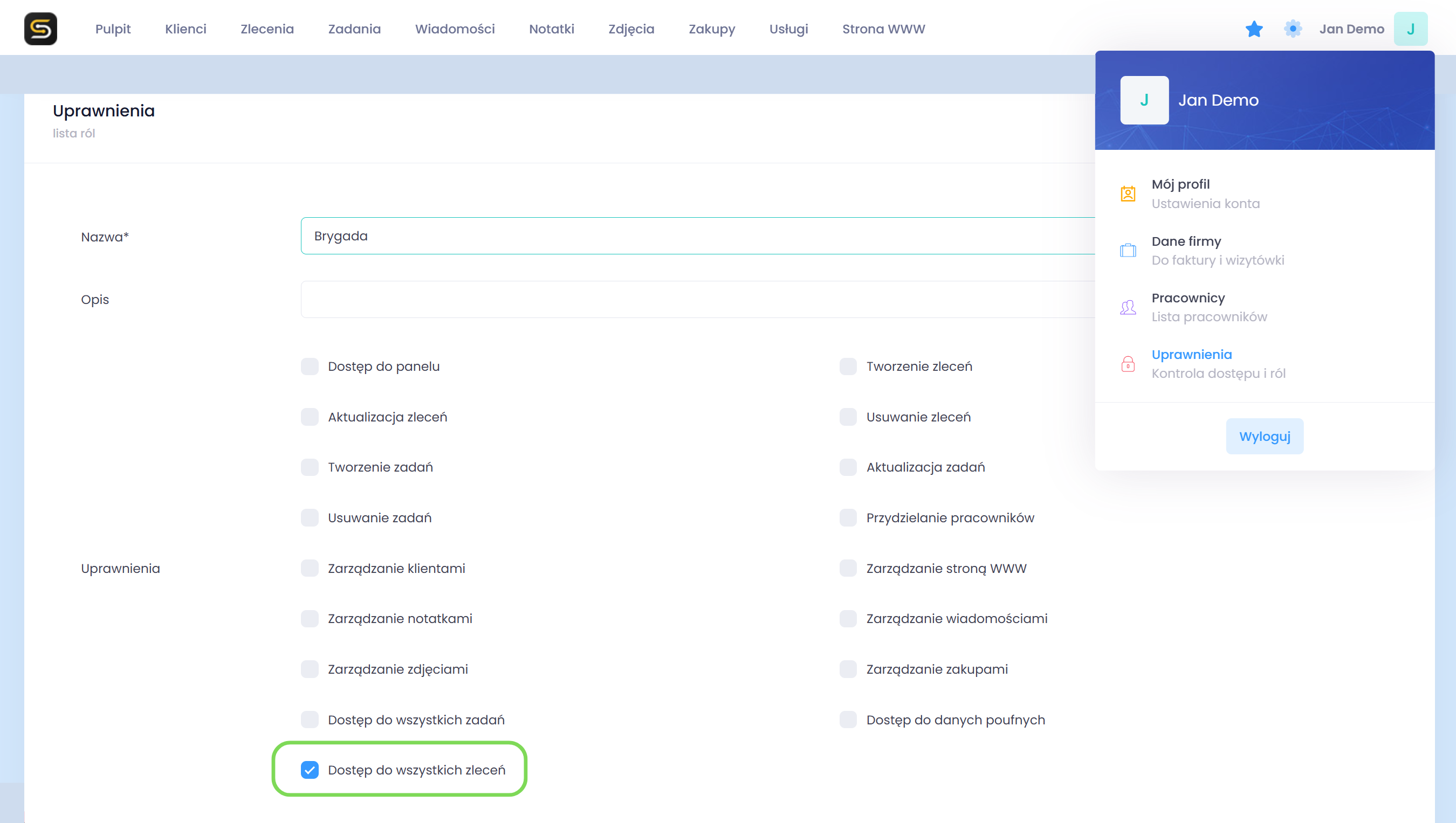Open Pracownicy employee list link
This screenshot has height=823, width=1456.
[x=1209, y=307]
